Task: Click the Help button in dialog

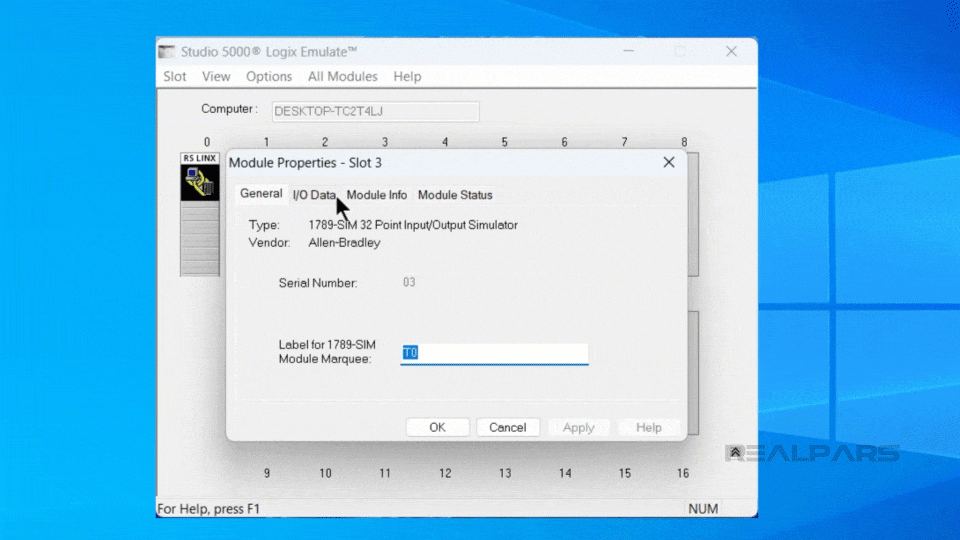Action: tap(649, 427)
